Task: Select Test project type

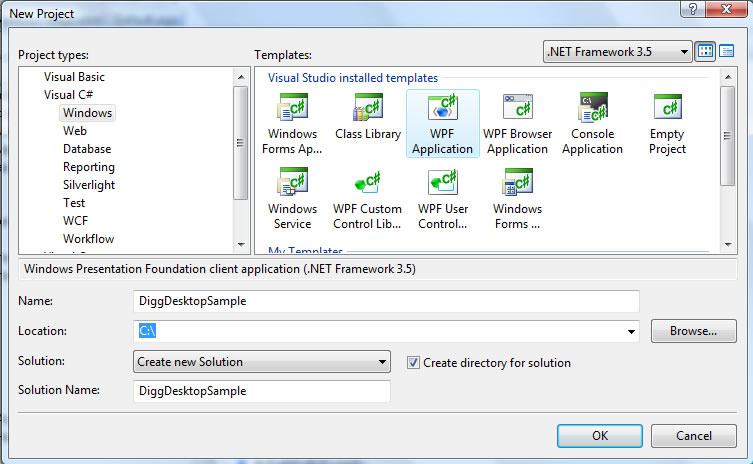Action: pyautogui.click(x=74, y=203)
